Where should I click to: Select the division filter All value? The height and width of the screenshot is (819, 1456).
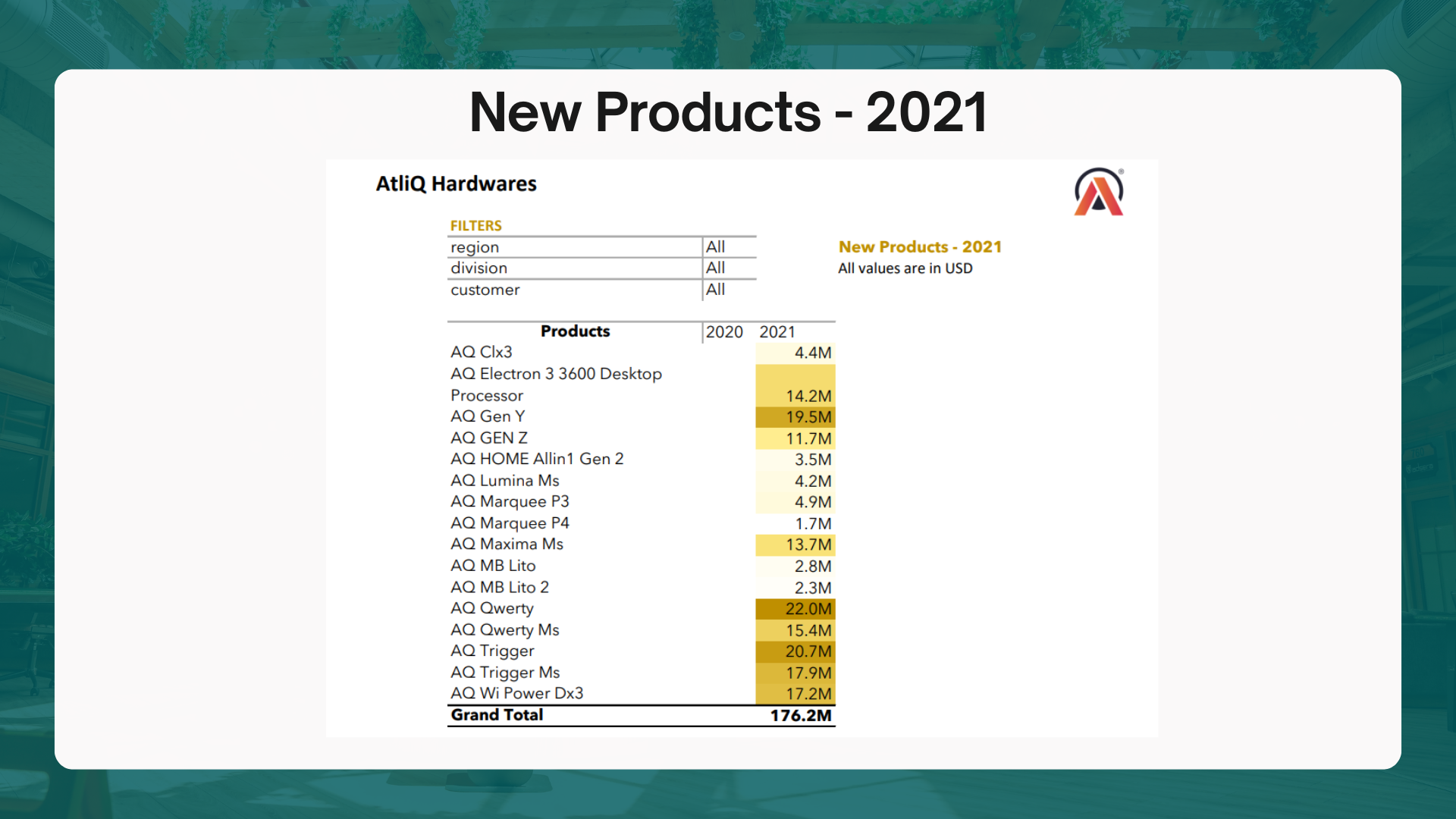tap(715, 268)
